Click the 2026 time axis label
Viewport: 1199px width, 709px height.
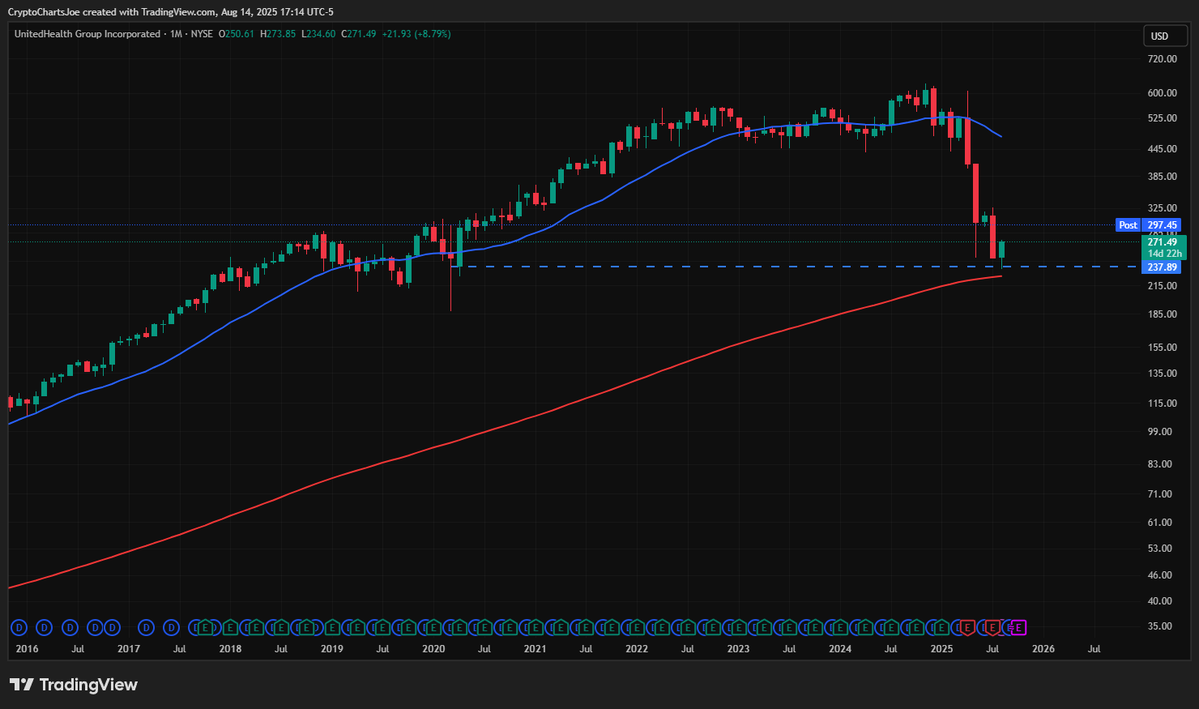1043,649
